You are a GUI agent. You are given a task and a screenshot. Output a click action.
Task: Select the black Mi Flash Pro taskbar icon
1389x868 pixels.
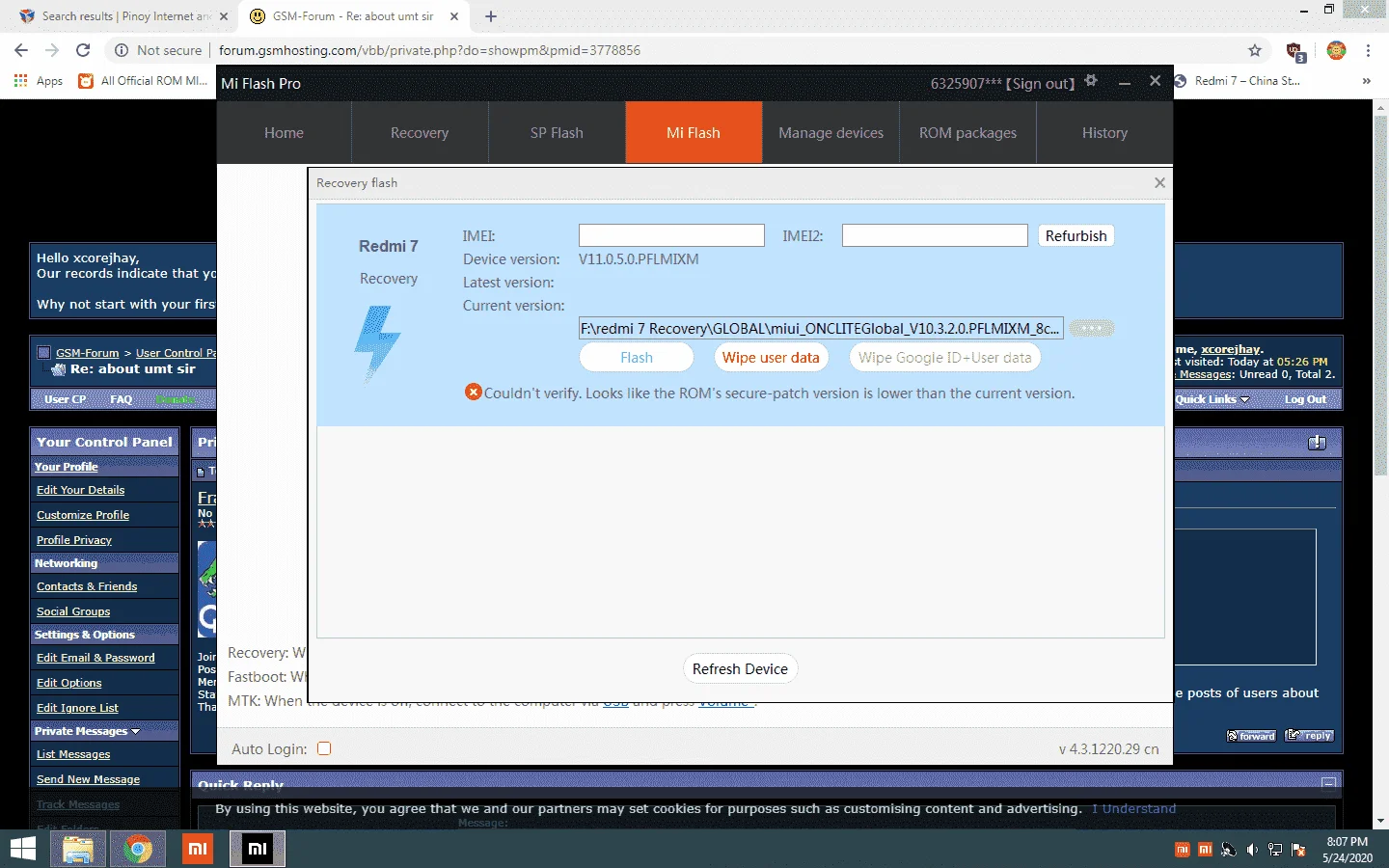point(258,849)
